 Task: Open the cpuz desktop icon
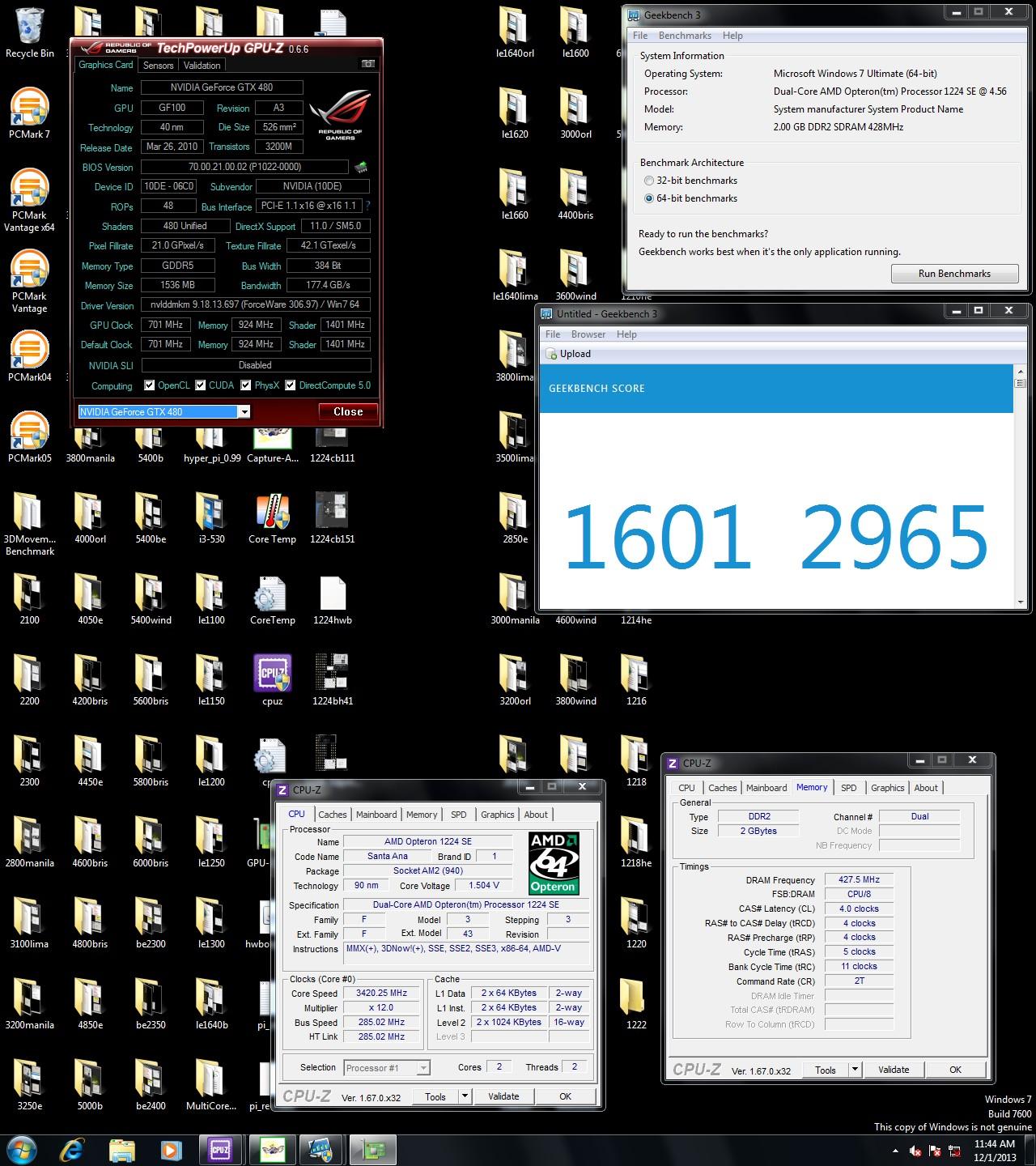[272, 680]
